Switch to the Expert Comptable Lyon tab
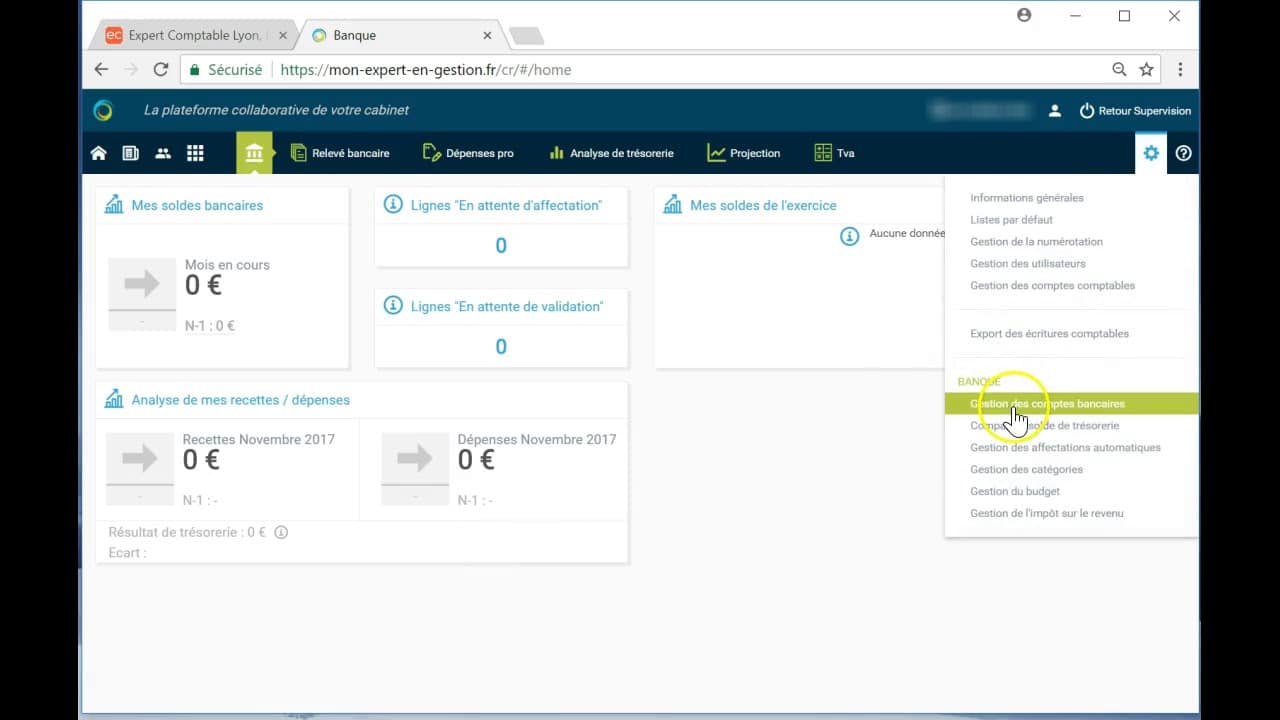The height and width of the screenshot is (720, 1280). pyautogui.click(x=185, y=33)
